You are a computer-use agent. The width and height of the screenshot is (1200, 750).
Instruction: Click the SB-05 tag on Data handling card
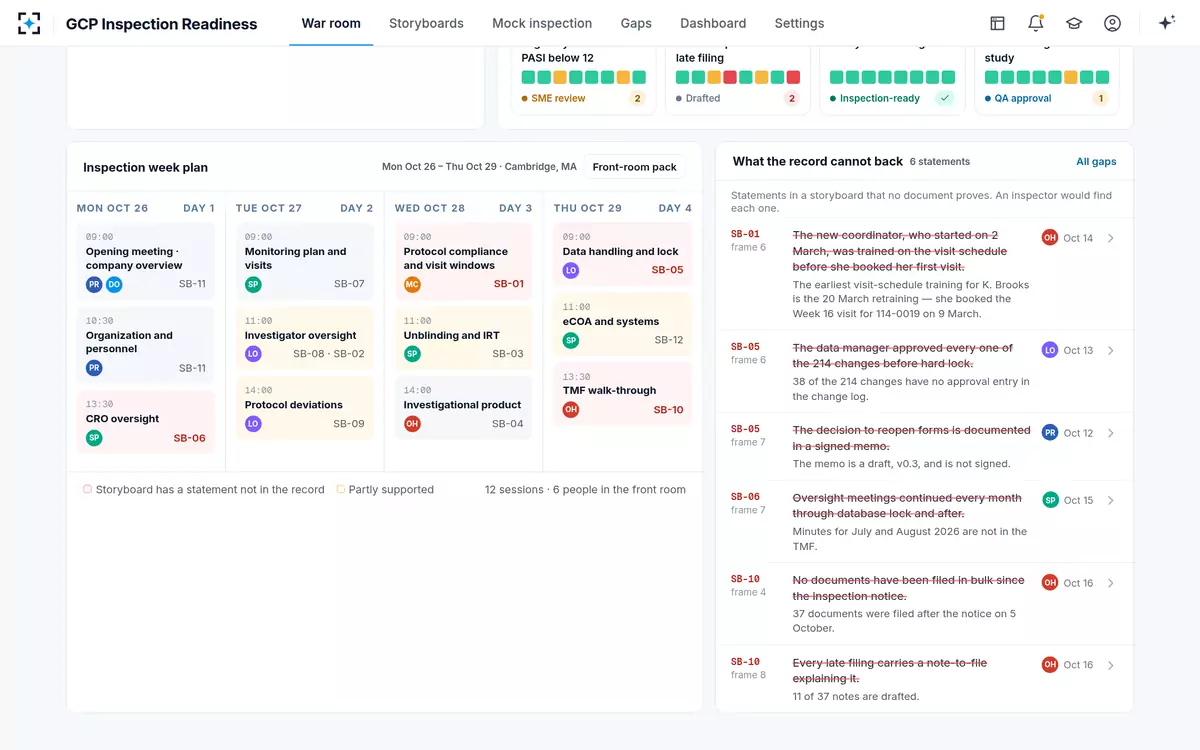tap(668, 270)
